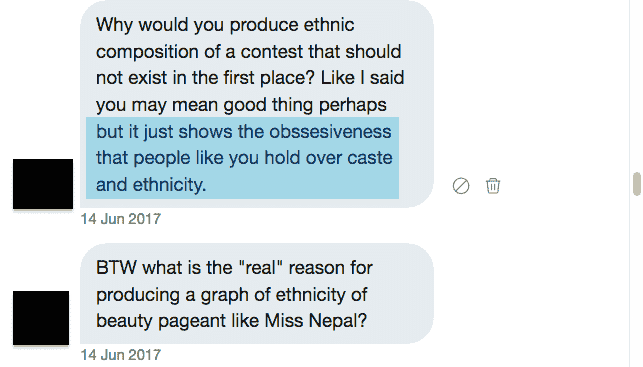The width and height of the screenshot is (643, 367).
Task: Click the line "producing a graph of ethnicity of"
Action: 232,294
